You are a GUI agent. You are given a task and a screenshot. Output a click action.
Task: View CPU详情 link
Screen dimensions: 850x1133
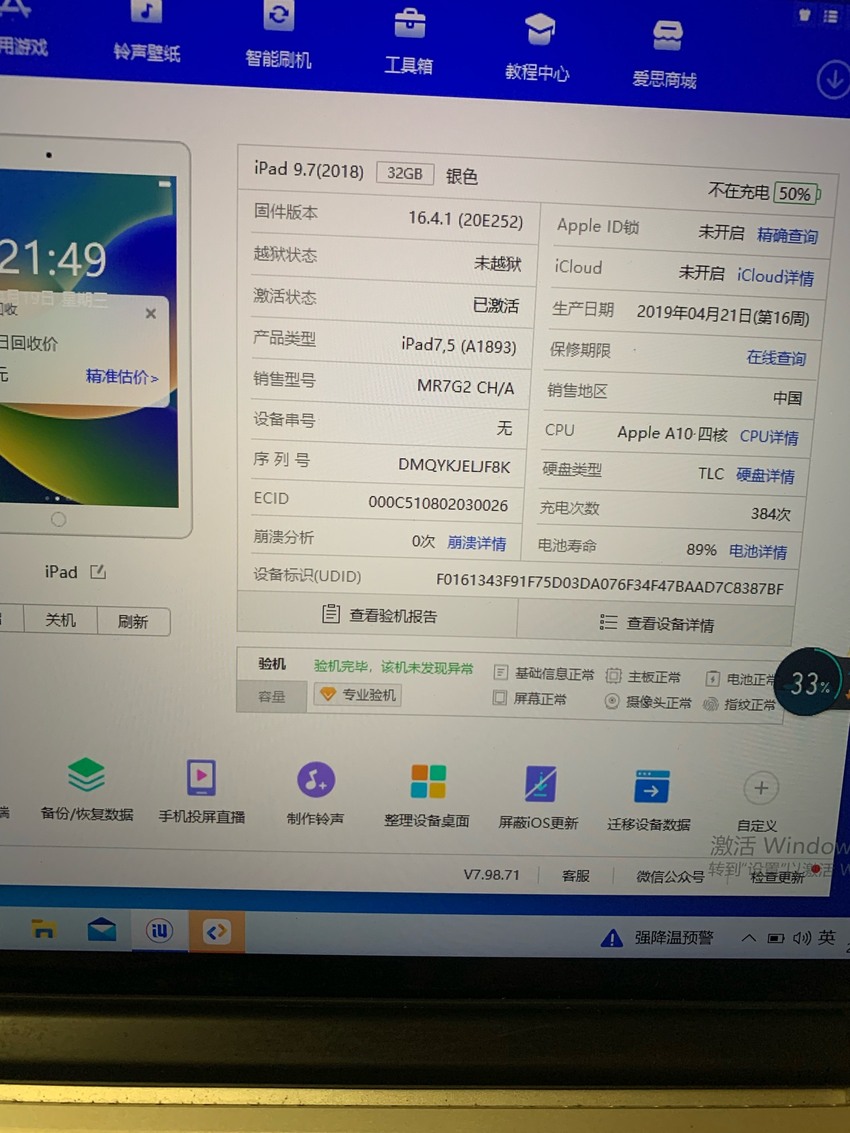769,437
